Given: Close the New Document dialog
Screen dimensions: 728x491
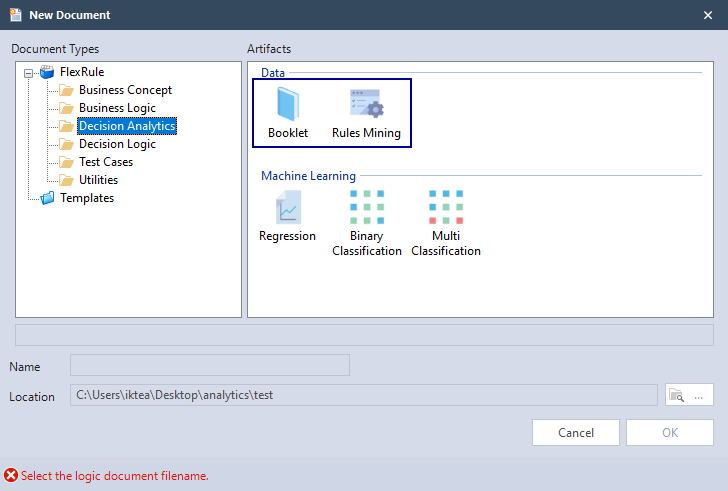Looking at the screenshot, I should (x=708, y=15).
